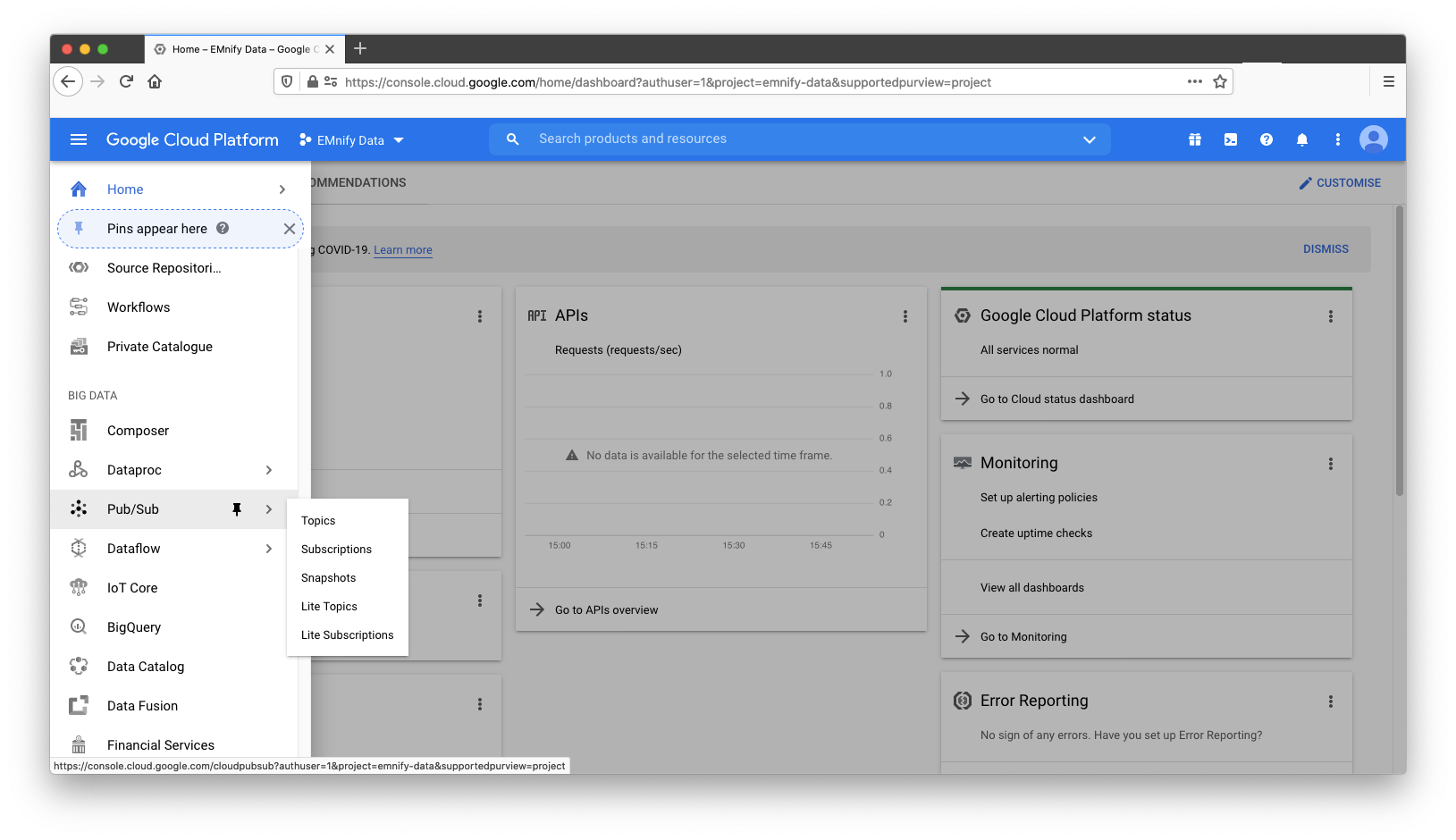Image resolution: width=1456 pixels, height=840 pixels.
Task: Expand the search bar chevron
Action: coord(1090,139)
